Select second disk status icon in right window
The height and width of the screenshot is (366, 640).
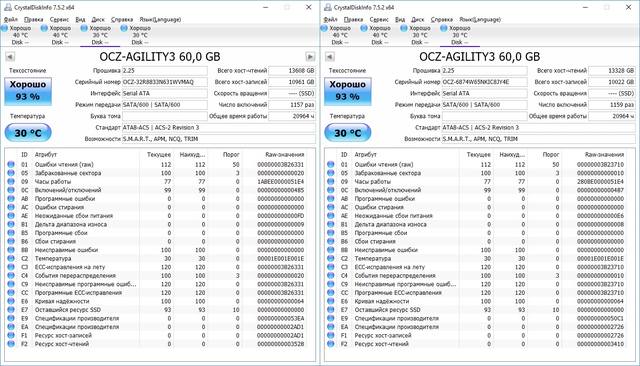coord(364,28)
